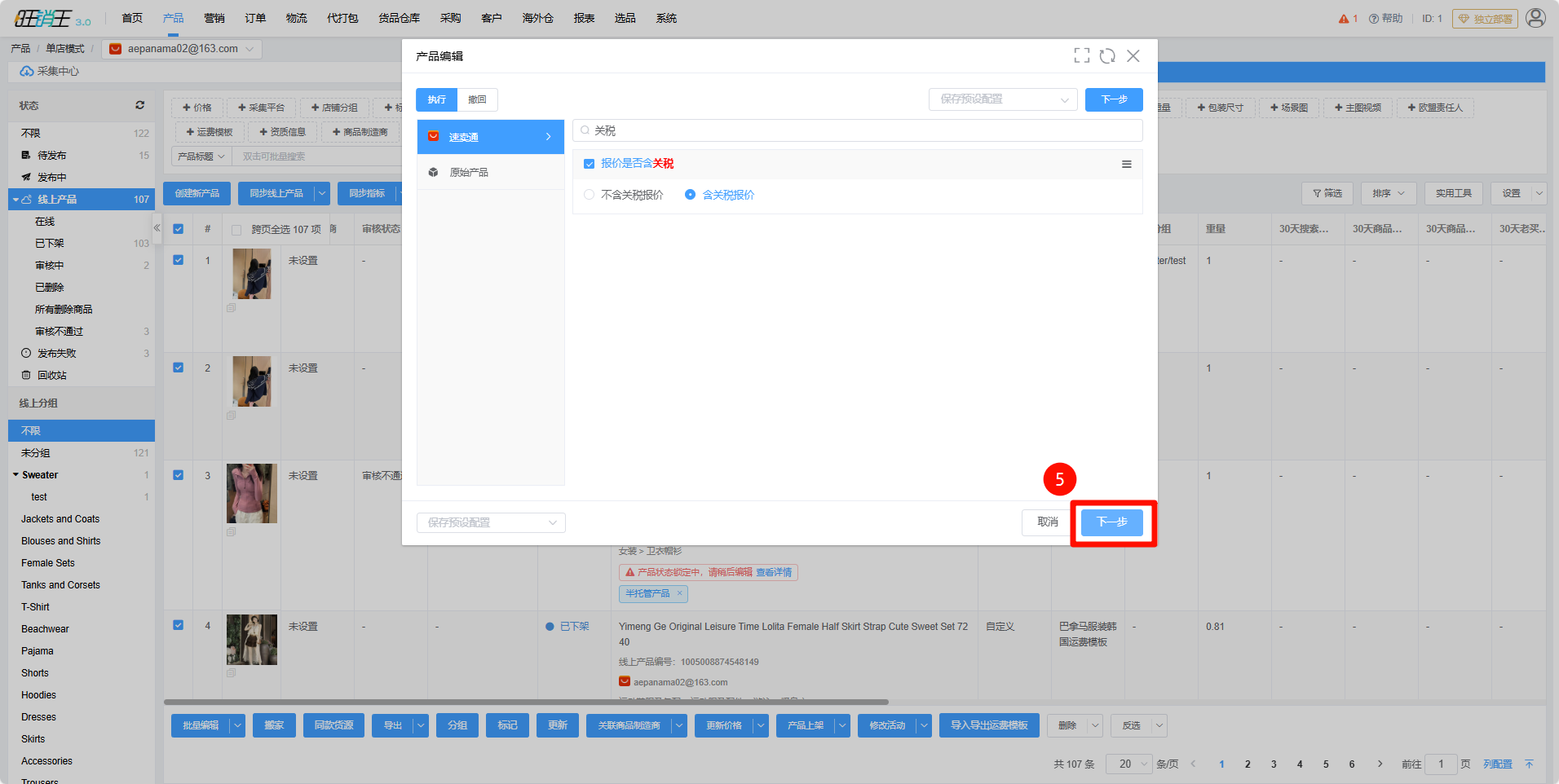Uncheck row 4 product checkbox
The width and height of the screenshot is (1559, 784).
coord(179,625)
